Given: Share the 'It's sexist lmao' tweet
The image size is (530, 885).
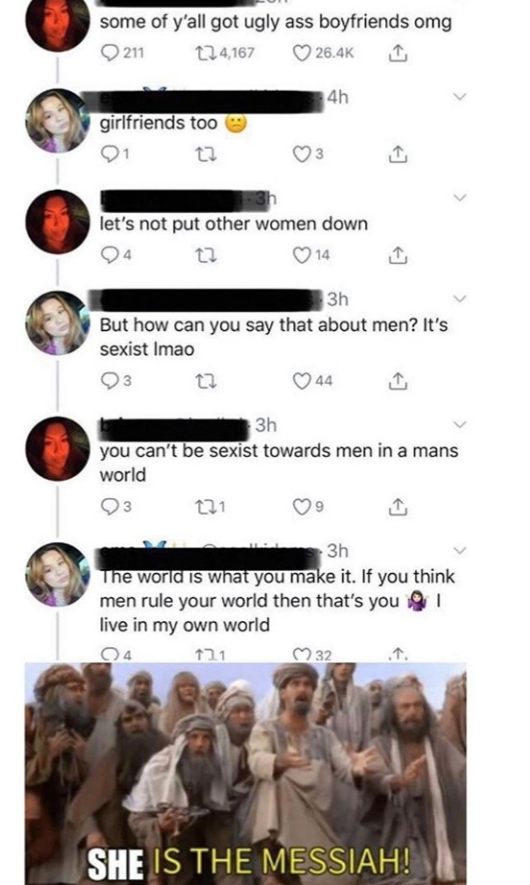Looking at the screenshot, I should pos(398,381).
